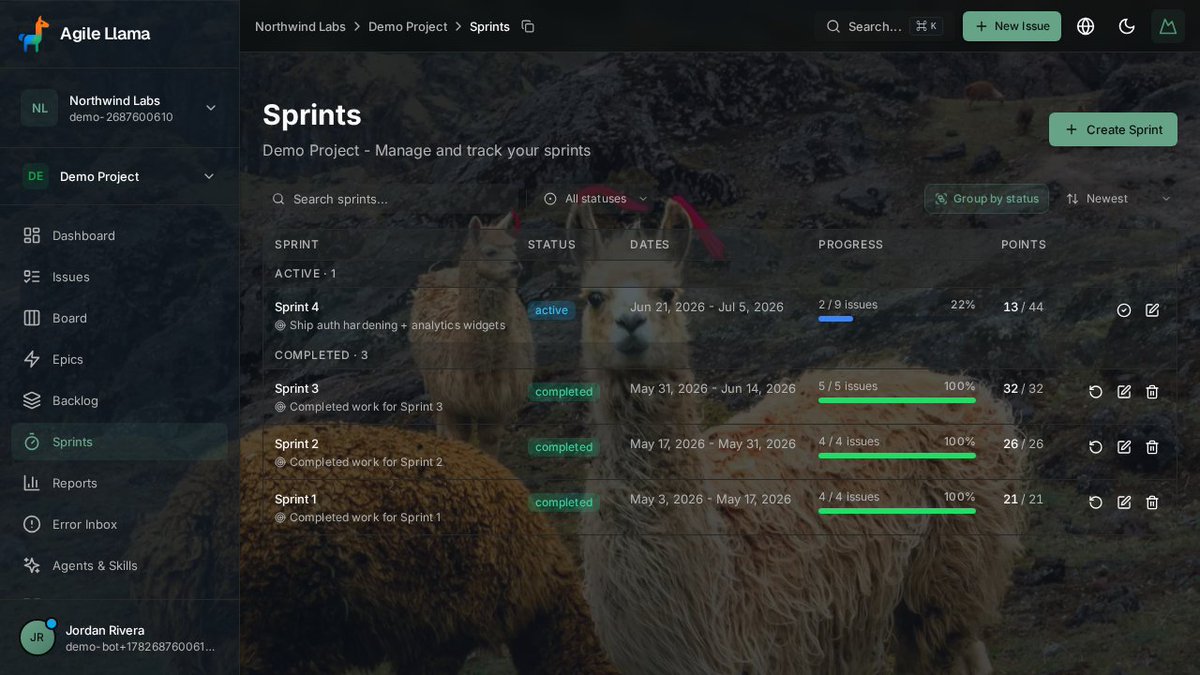Click the Northwind Labs breadcrumb link

click(301, 27)
